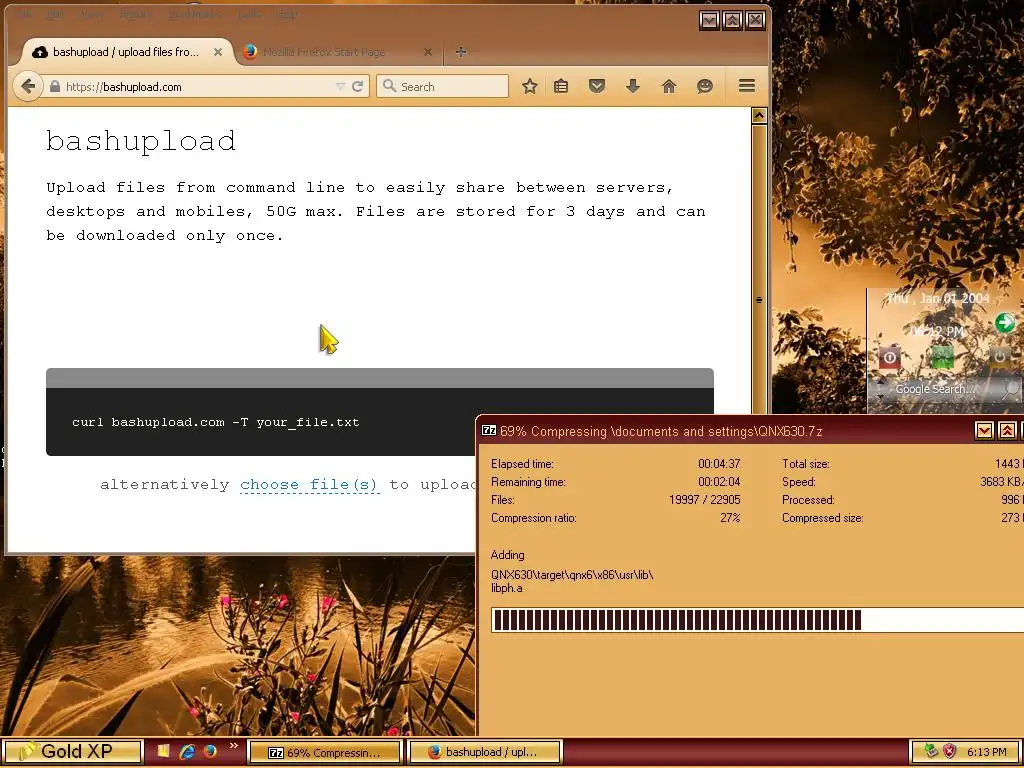Click the Compressed size label
This screenshot has width=1024, height=768.
coord(823,518)
